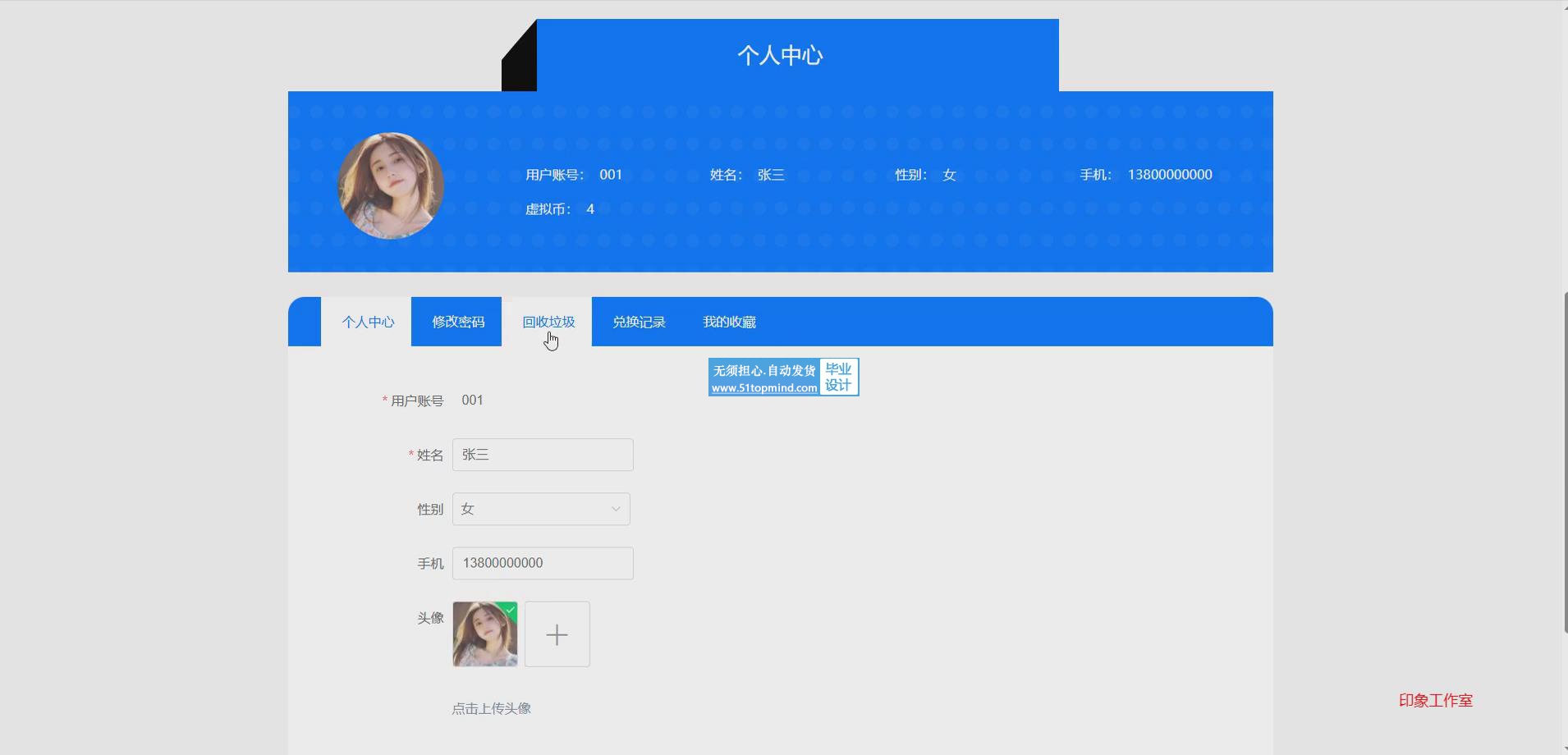The height and width of the screenshot is (755, 1568).
Task: Click the vertical page scrollbar
Action: (x=1563, y=460)
